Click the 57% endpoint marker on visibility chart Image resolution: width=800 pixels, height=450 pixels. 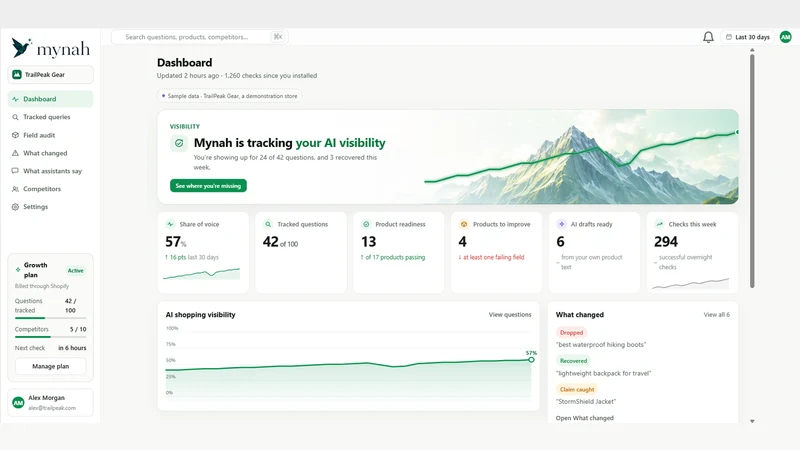[531, 360]
